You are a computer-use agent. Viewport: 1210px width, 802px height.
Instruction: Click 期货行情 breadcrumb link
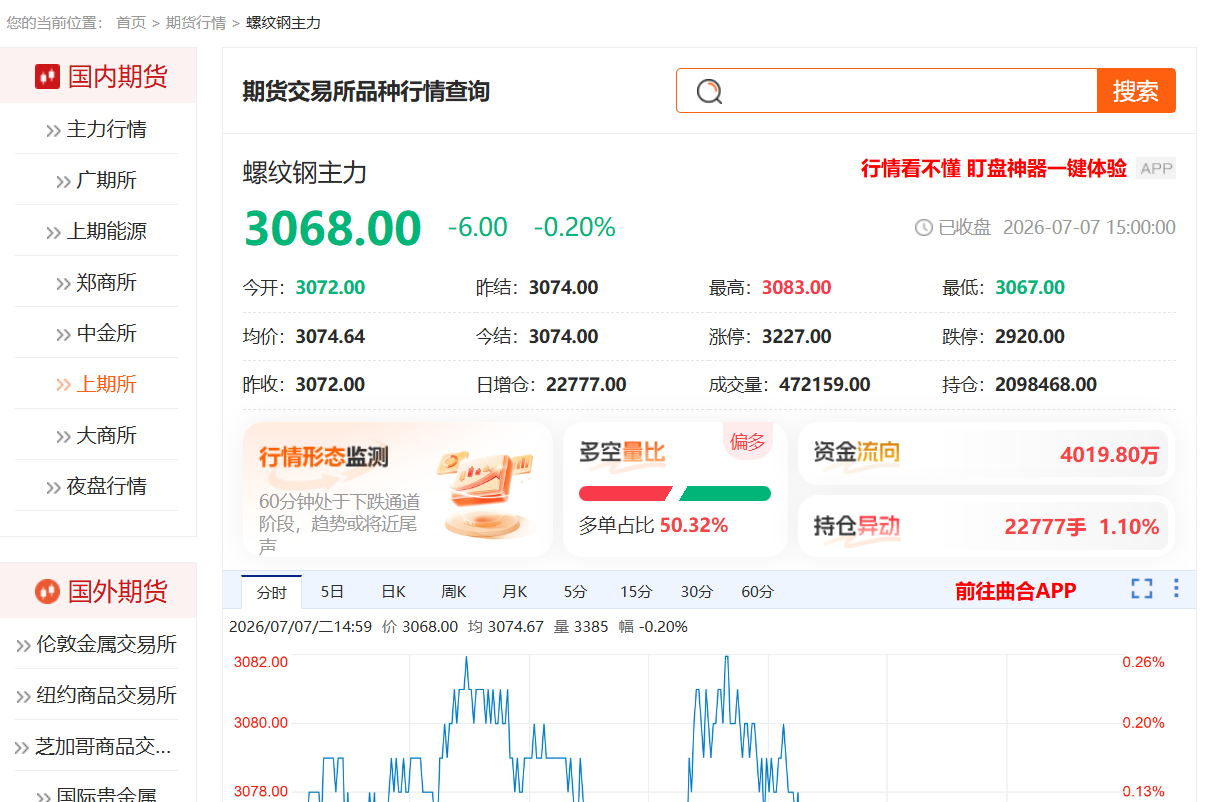pos(196,22)
